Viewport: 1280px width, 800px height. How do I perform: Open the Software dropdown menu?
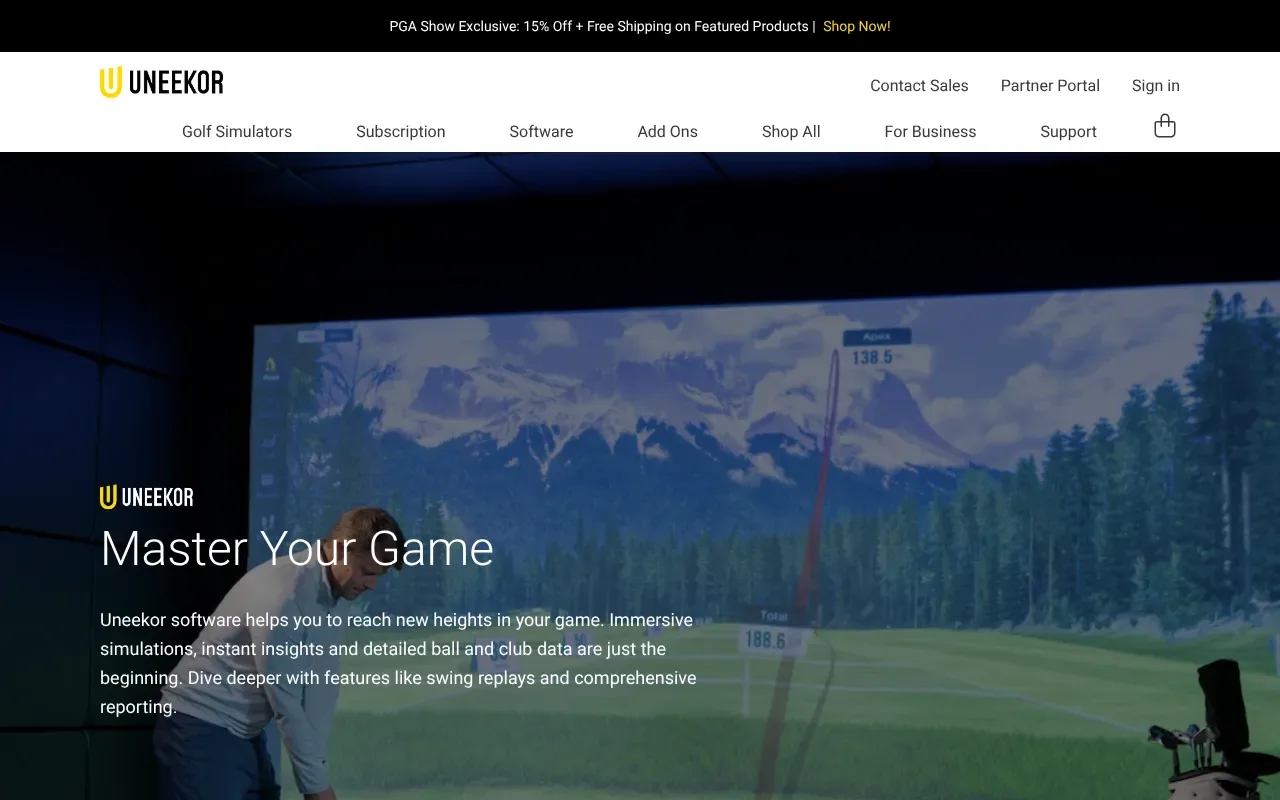pos(541,131)
